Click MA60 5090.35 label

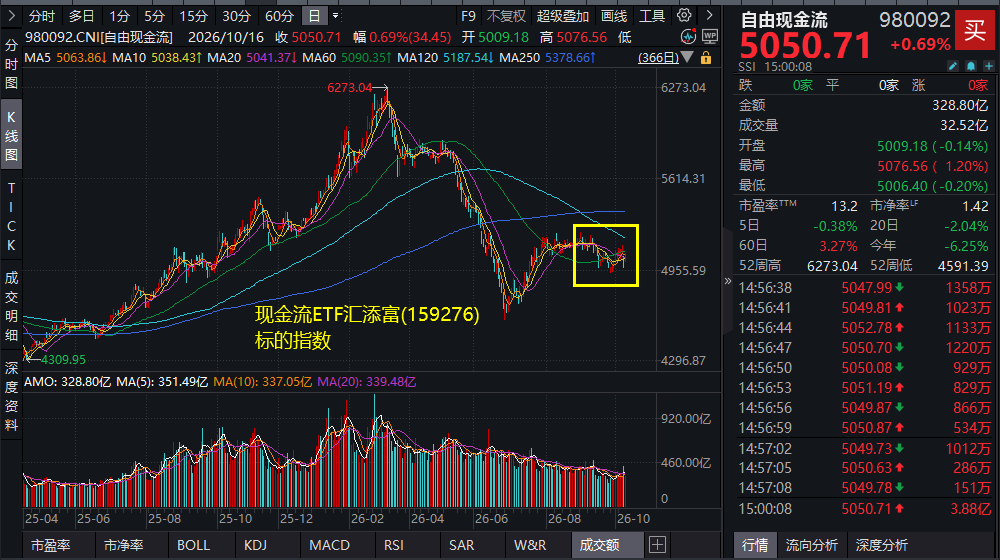(347, 58)
